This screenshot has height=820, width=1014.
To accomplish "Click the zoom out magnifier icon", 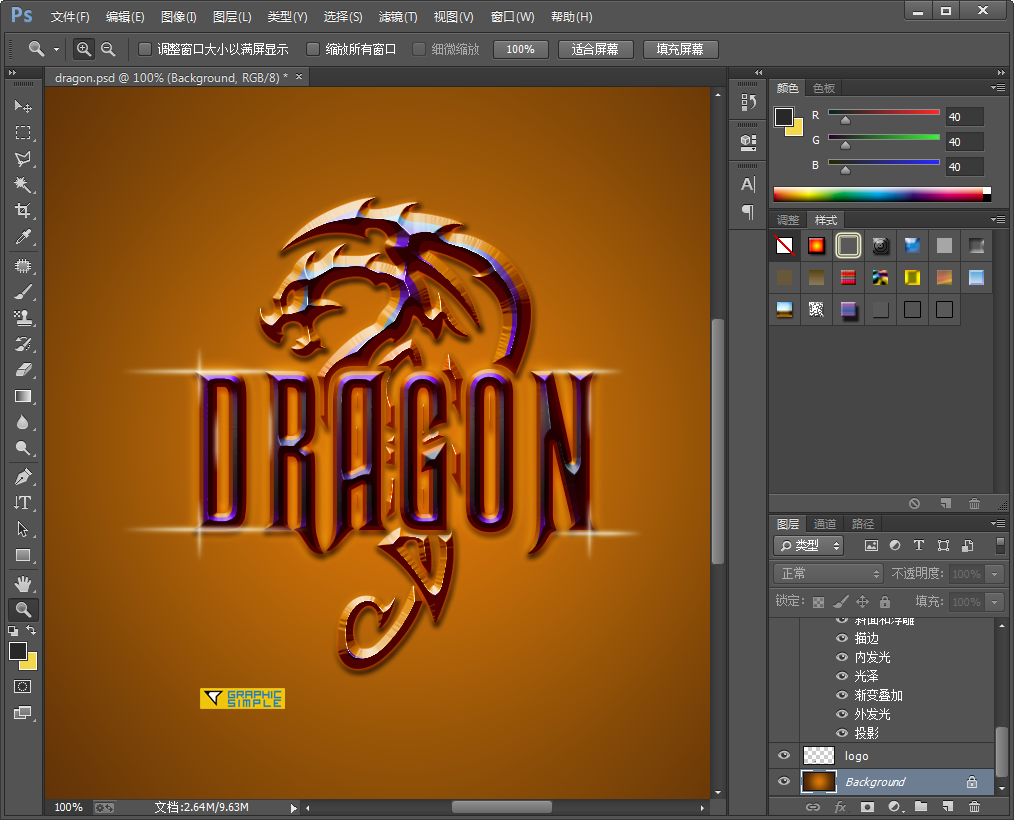I will click(108, 49).
